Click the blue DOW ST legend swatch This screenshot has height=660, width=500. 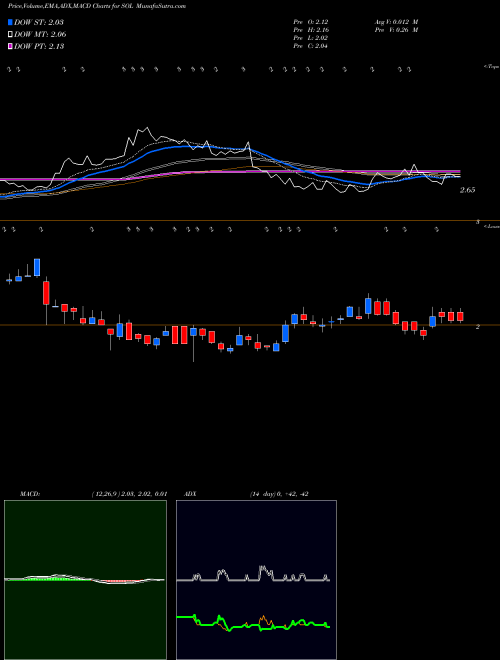click(x=10, y=22)
